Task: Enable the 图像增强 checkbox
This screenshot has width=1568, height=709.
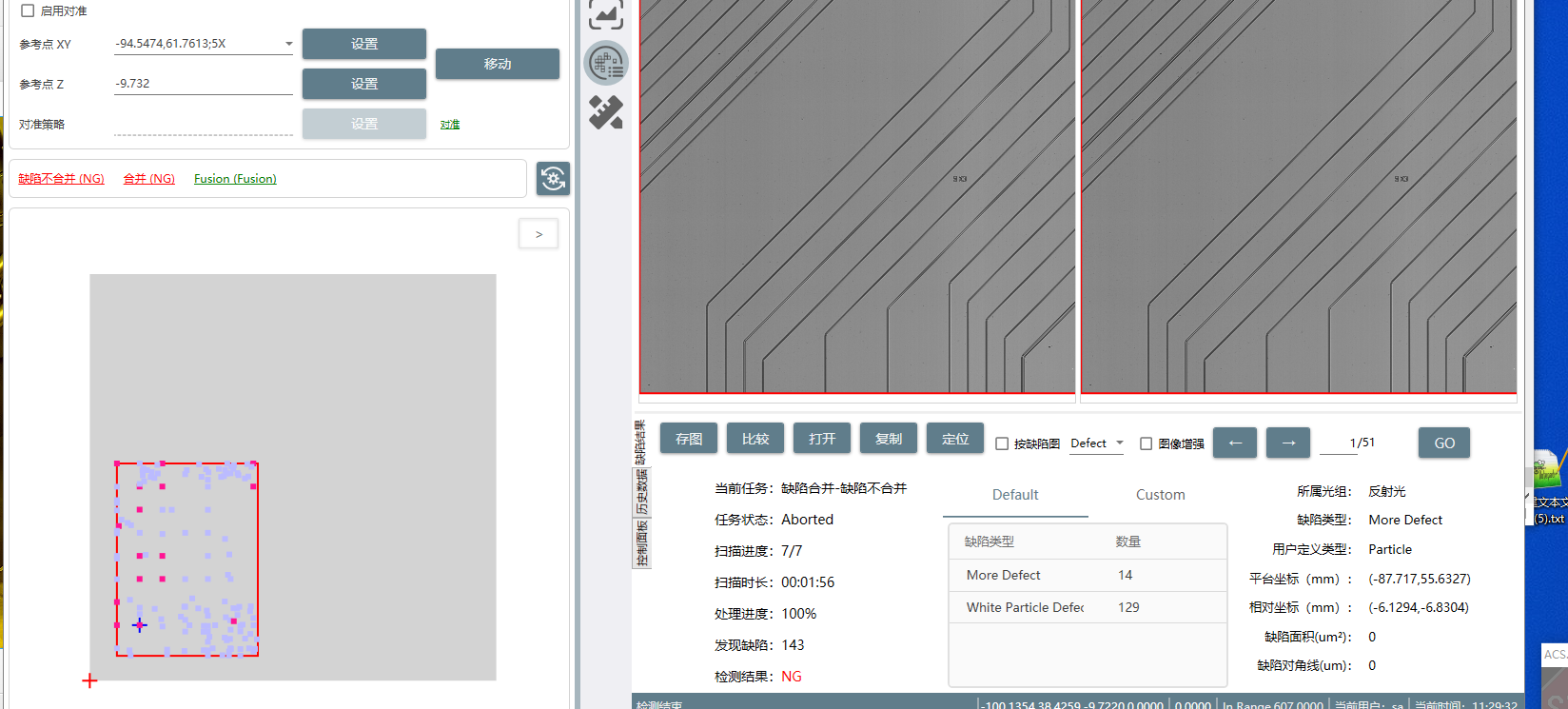Action: tap(1146, 443)
